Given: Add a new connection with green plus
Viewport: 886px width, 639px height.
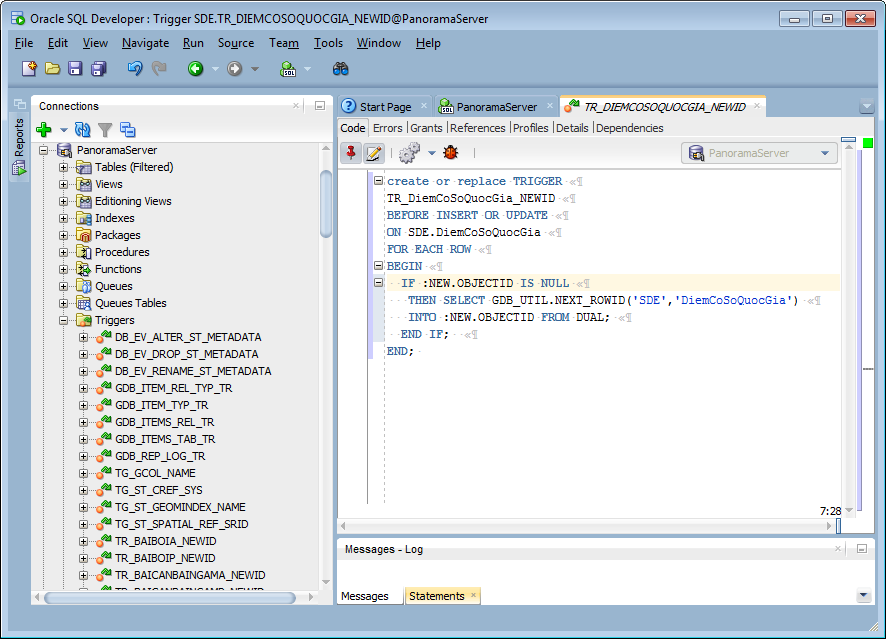Looking at the screenshot, I should pyautogui.click(x=43, y=130).
